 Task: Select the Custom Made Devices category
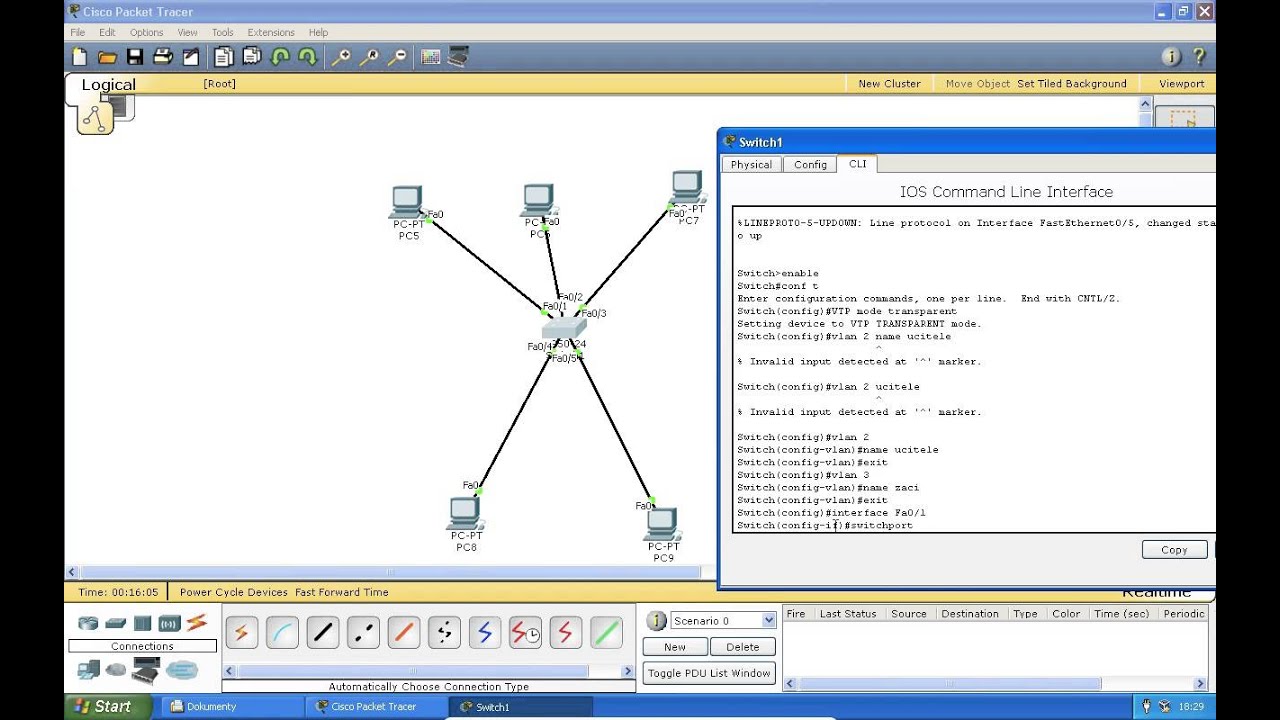[x=146, y=669]
